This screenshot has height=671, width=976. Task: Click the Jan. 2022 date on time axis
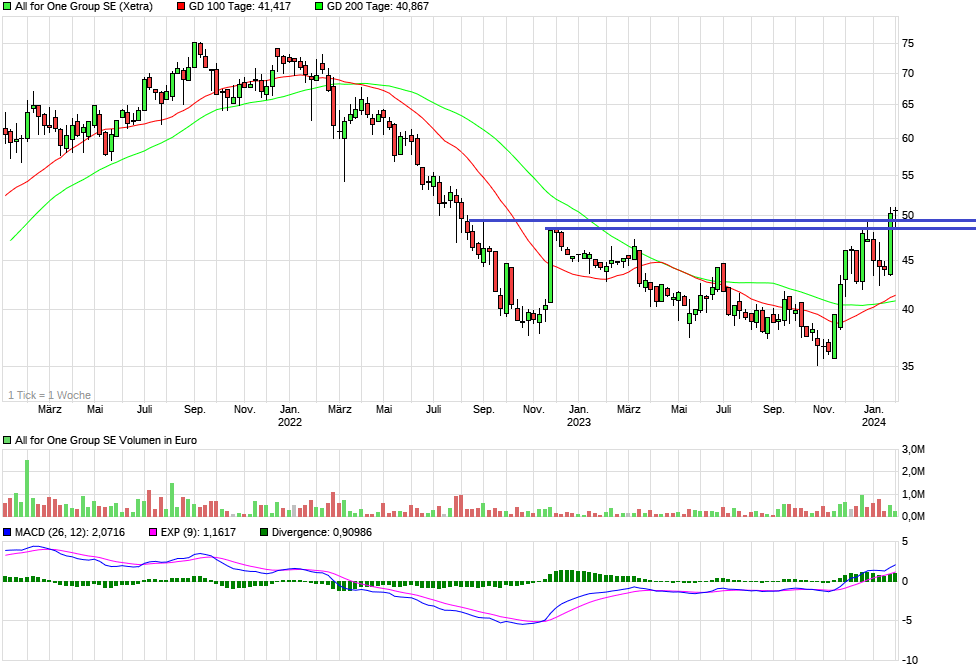point(289,415)
